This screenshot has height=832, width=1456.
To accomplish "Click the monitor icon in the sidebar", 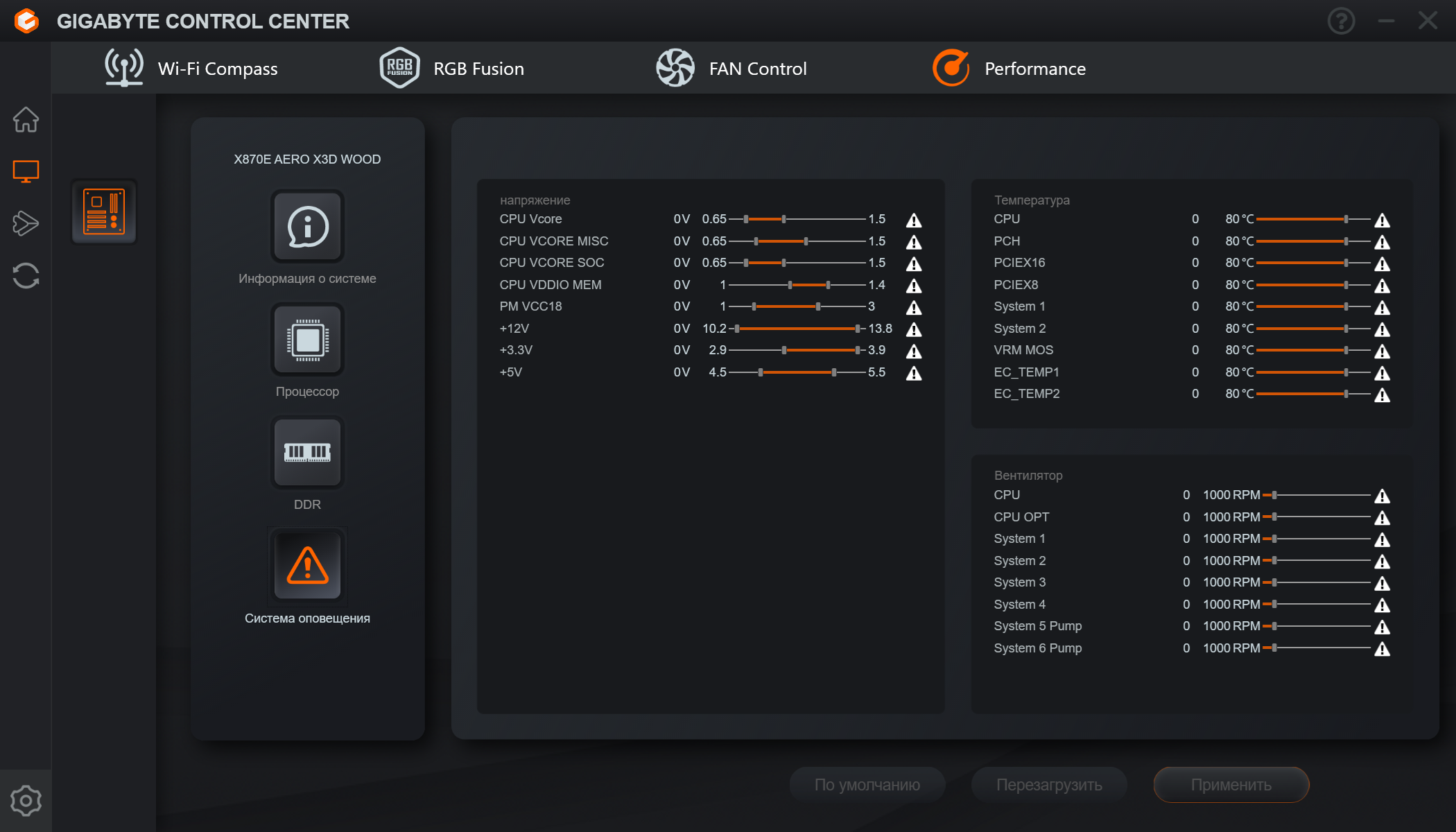I will pyautogui.click(x=26, y=171).
